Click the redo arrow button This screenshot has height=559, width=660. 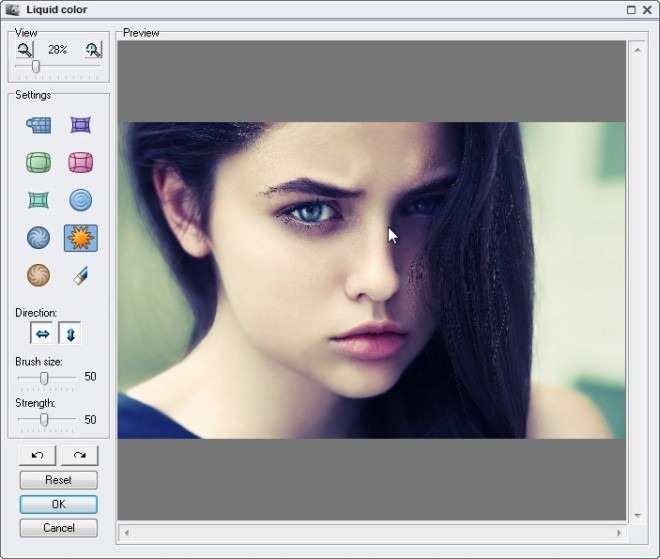tap(80, 455)
